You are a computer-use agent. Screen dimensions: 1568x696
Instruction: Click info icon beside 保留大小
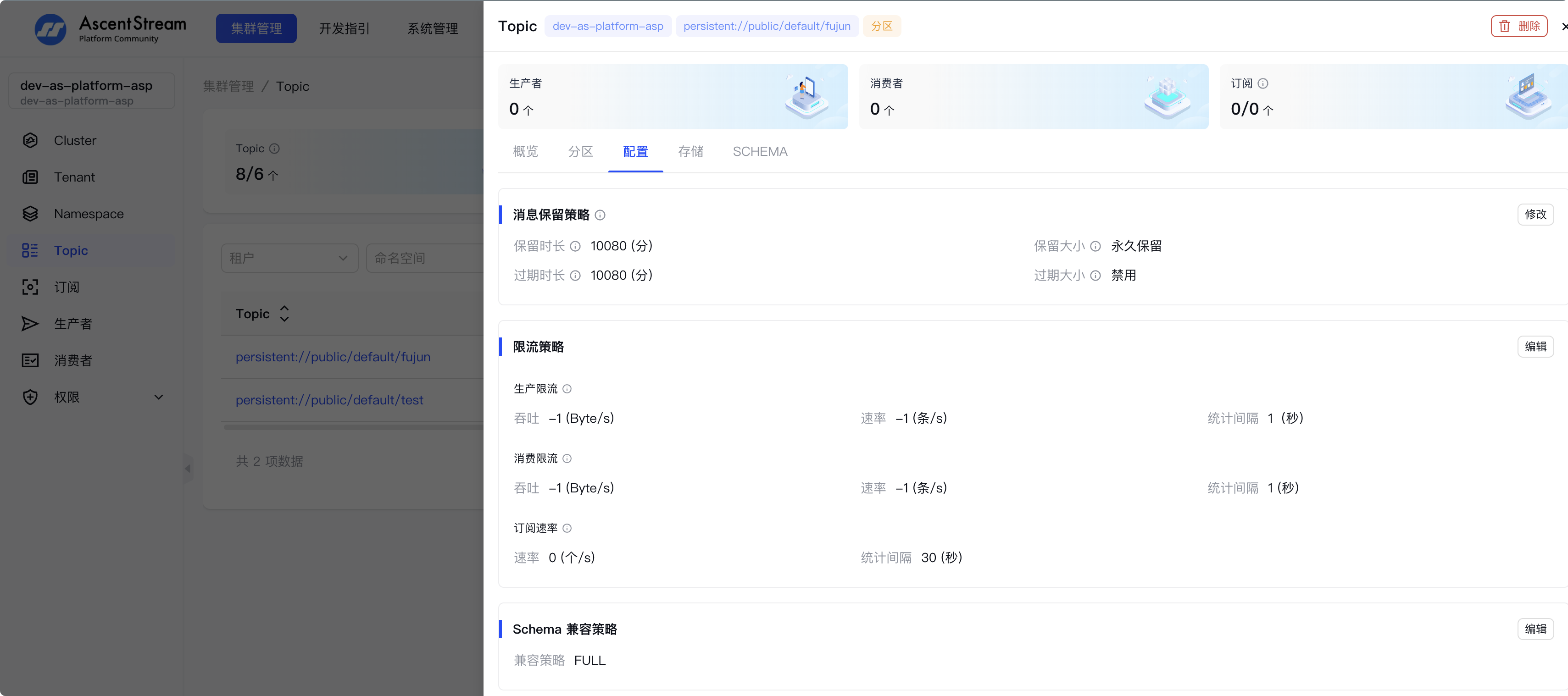click(1095, 246)
